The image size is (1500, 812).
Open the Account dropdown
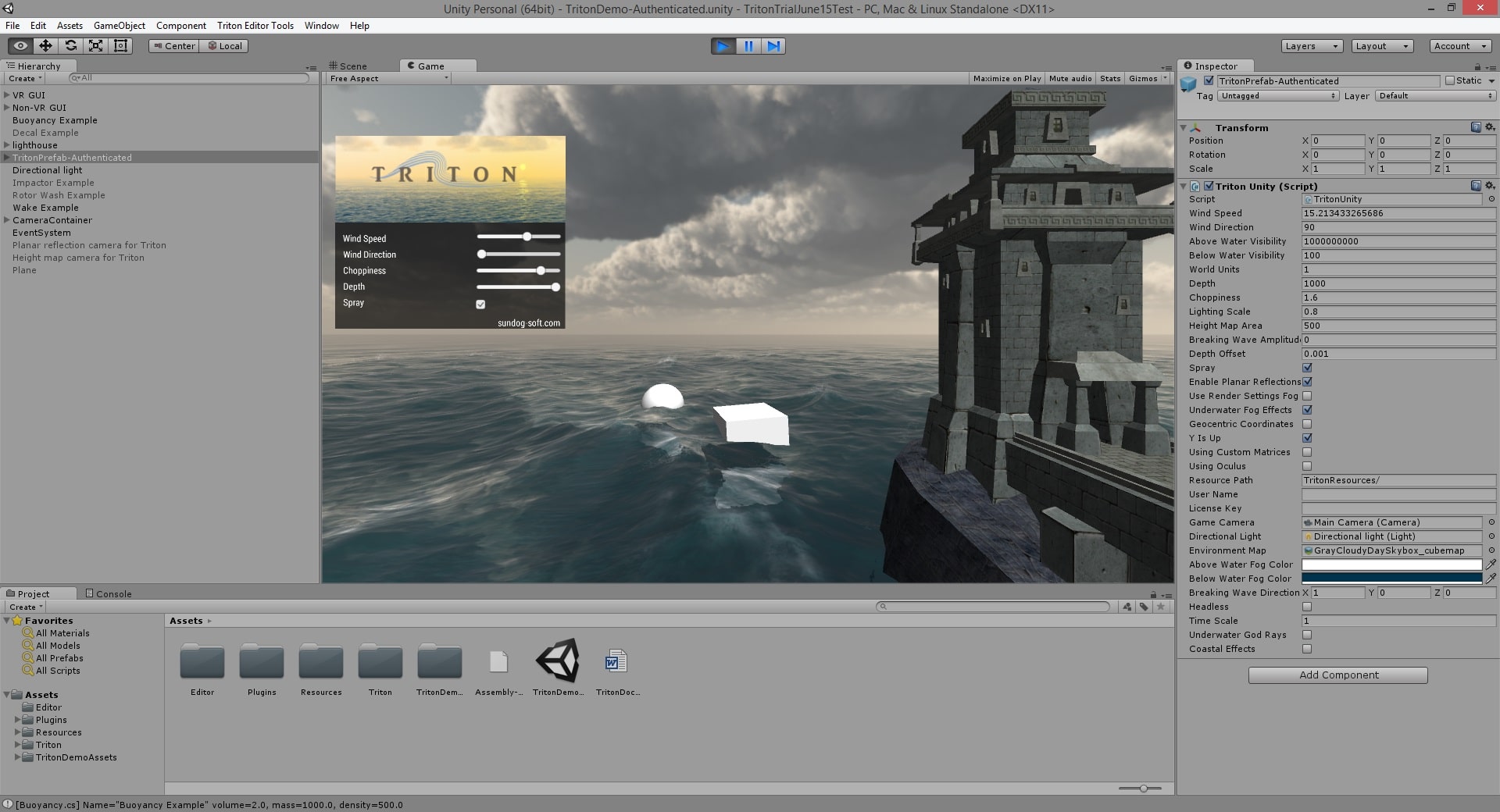point(1459,46)
